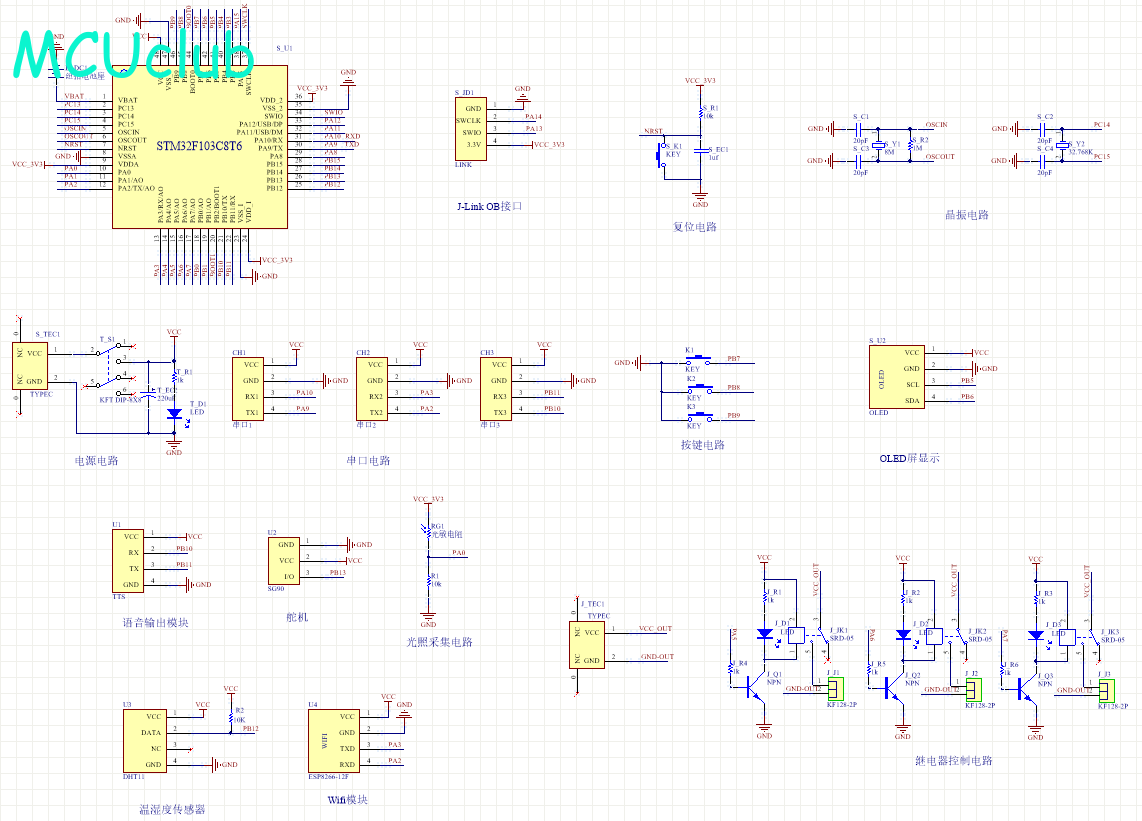Select the S_JD1 J-Link connector block
Screen dimensions: 1142x821
pos(475,127)
